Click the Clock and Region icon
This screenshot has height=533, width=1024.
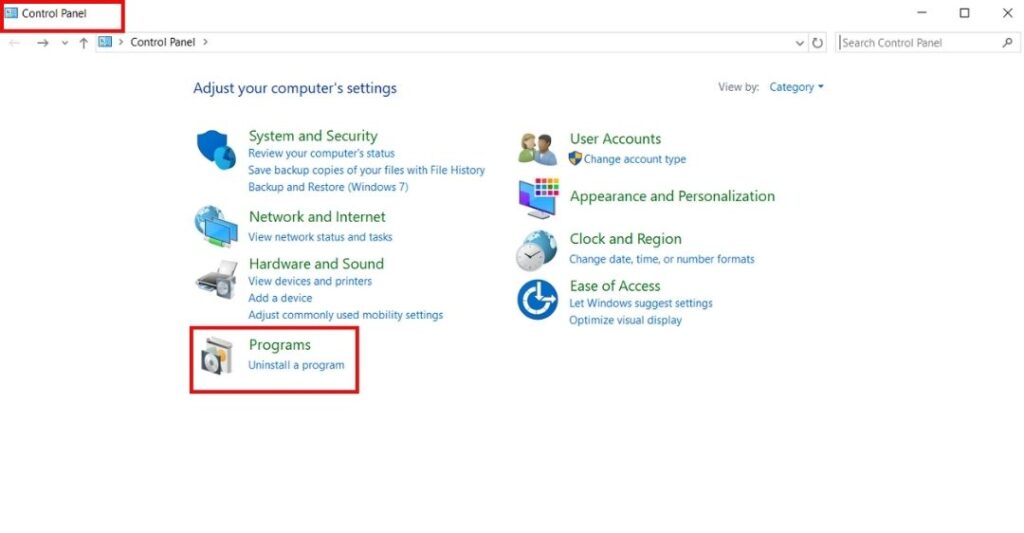coord(537,249)
